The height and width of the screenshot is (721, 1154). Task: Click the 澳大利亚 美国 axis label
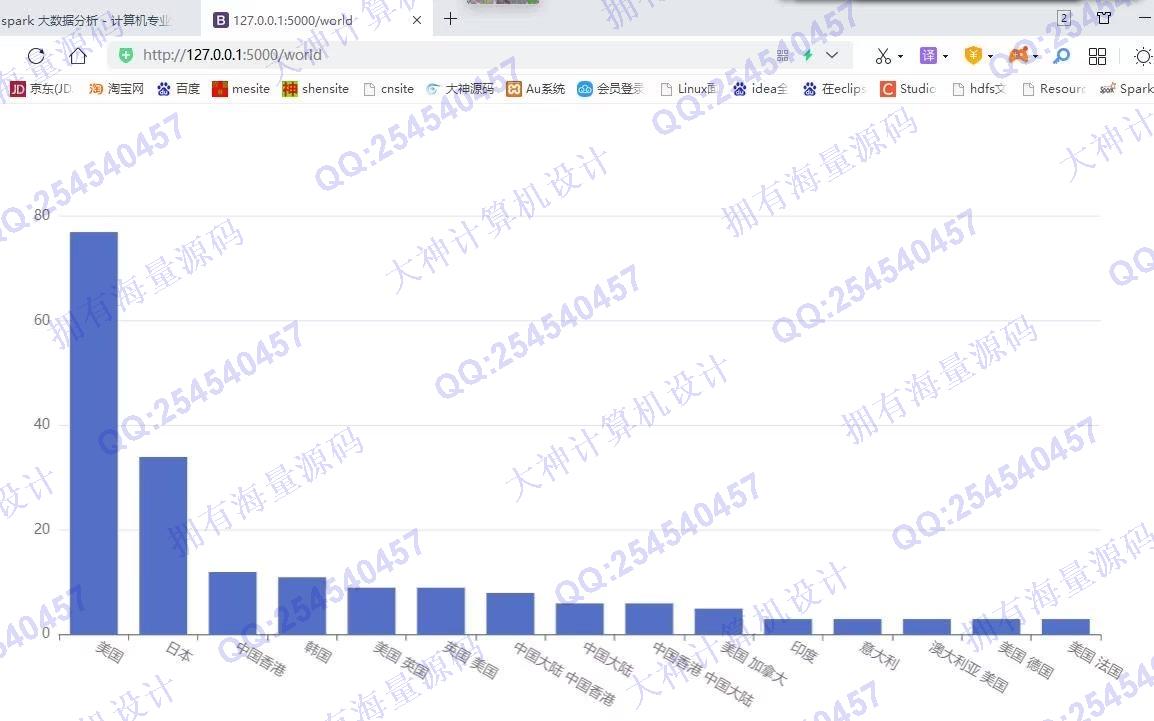(x=968, y=667)
